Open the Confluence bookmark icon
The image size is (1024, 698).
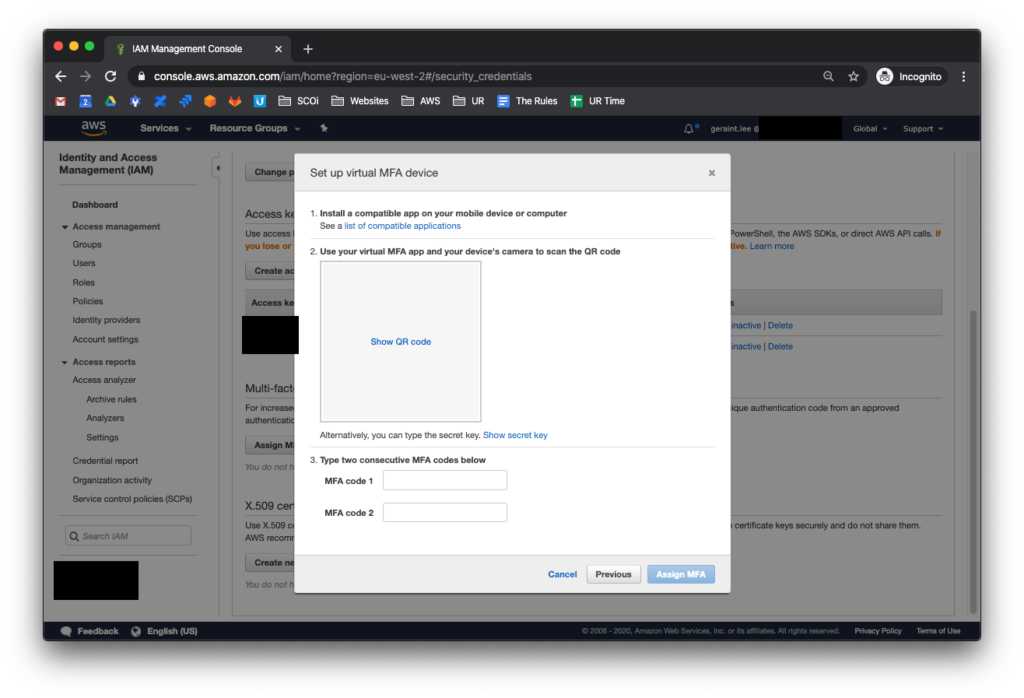tap(160, 101)
